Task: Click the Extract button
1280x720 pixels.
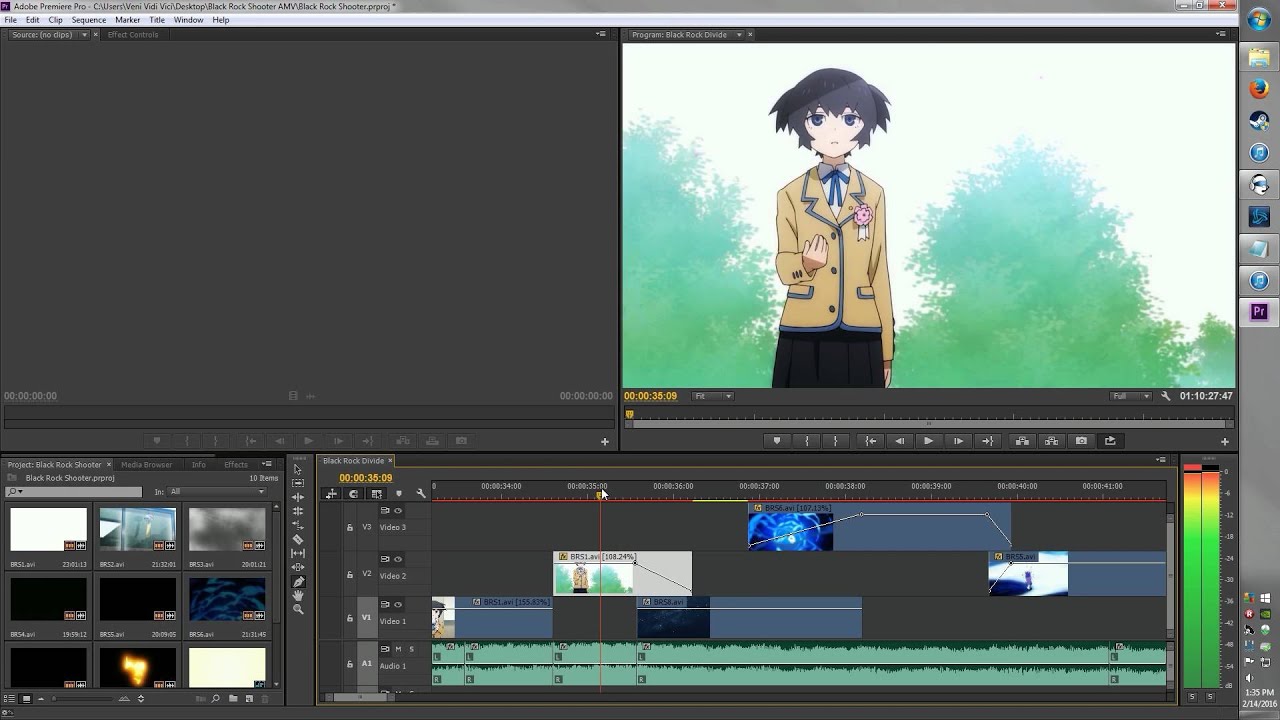Action: pos(1051,441)
